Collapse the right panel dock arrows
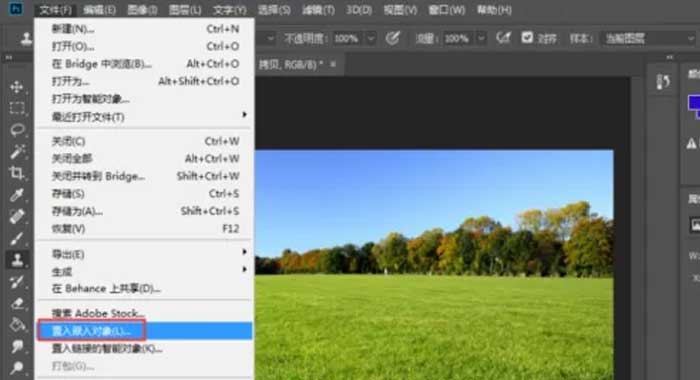Image resolution: width=700 pixels, height=380 pixels. tap(670, 57)
